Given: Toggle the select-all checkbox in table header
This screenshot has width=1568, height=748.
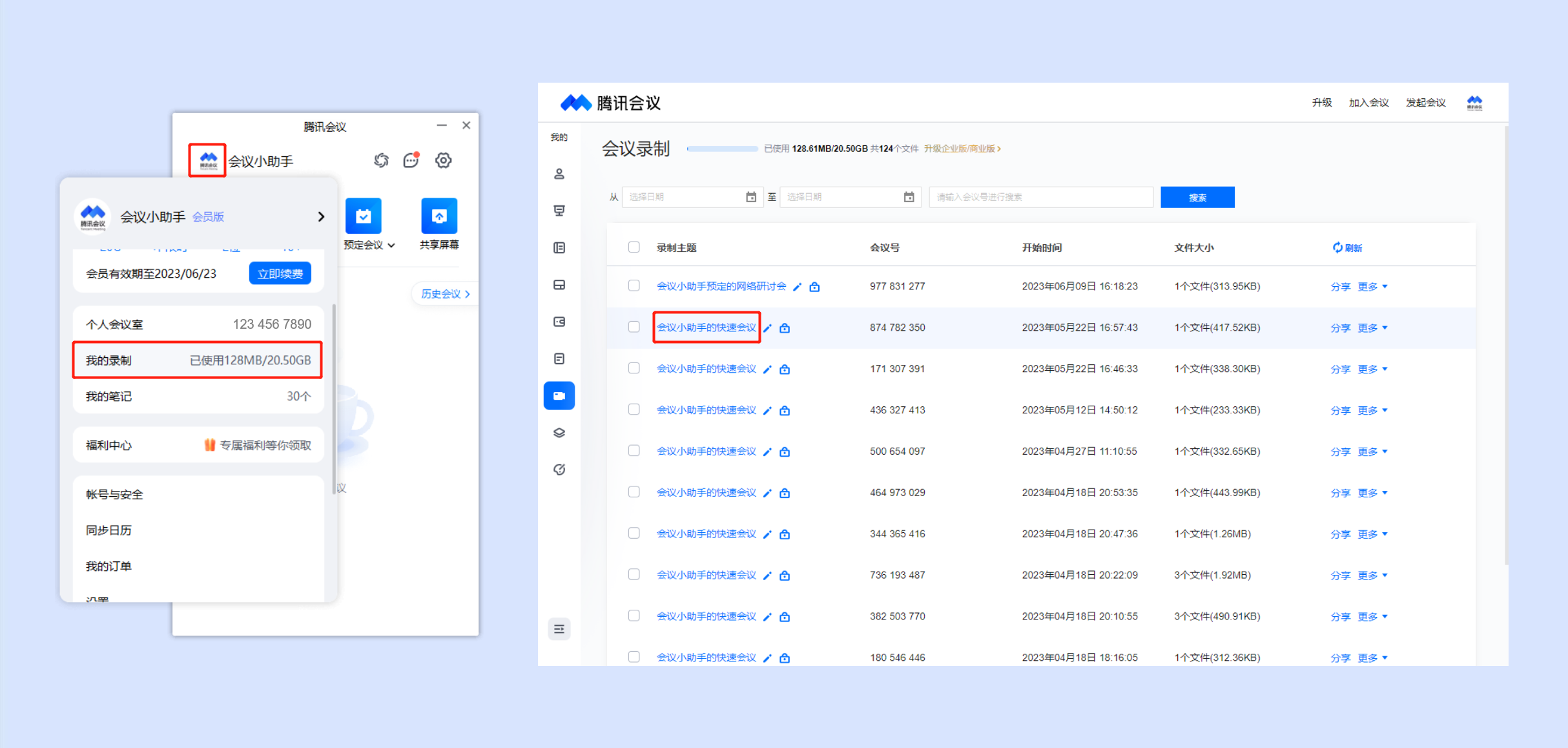Looking at the screenshot, I should tap(634, 247).
